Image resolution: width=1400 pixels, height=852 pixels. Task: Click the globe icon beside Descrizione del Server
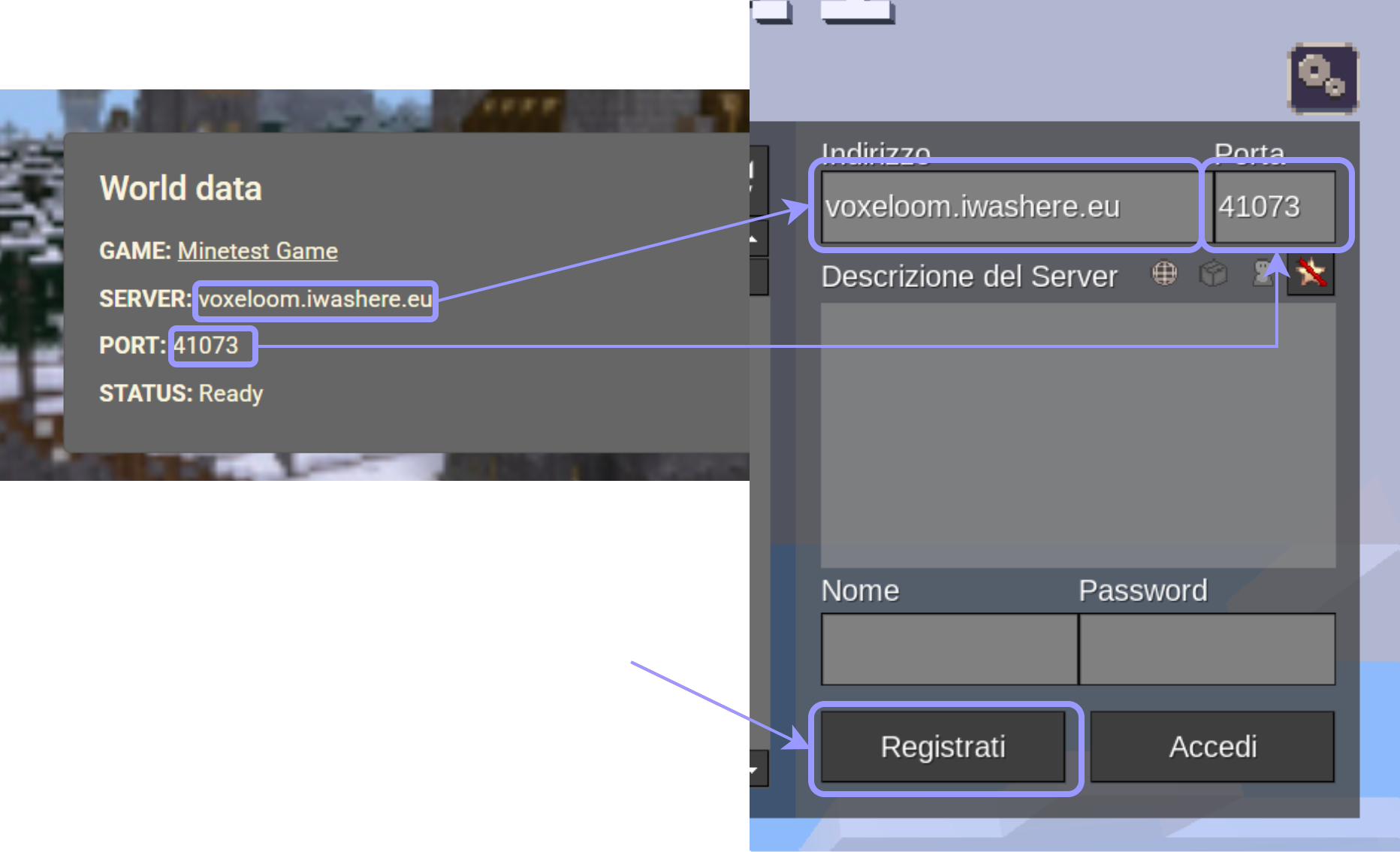coord(1164,273)
